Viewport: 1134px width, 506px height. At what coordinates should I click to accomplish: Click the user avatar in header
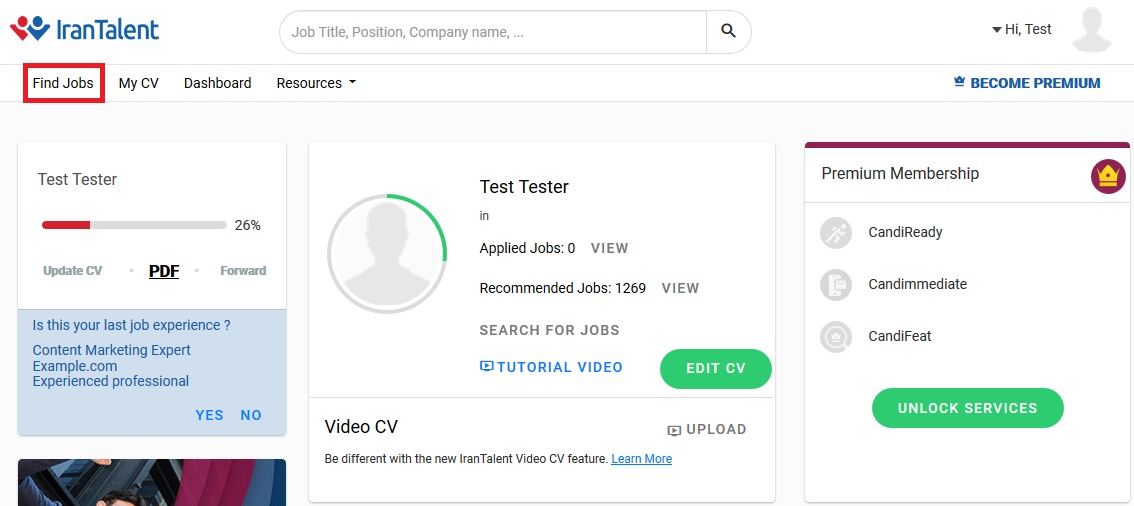point(1091,30)
